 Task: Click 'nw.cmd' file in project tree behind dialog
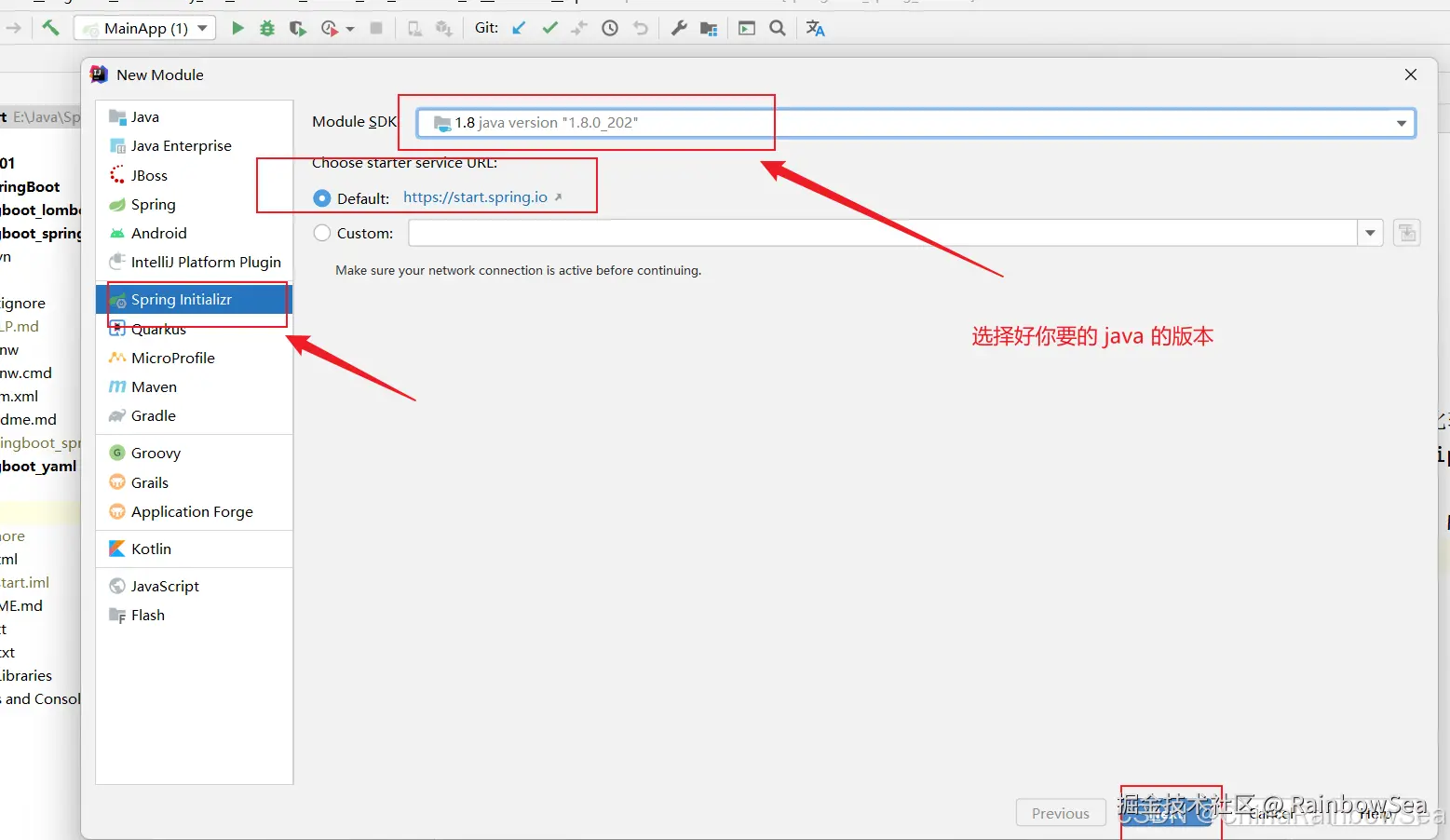click(x=26, y=373)
